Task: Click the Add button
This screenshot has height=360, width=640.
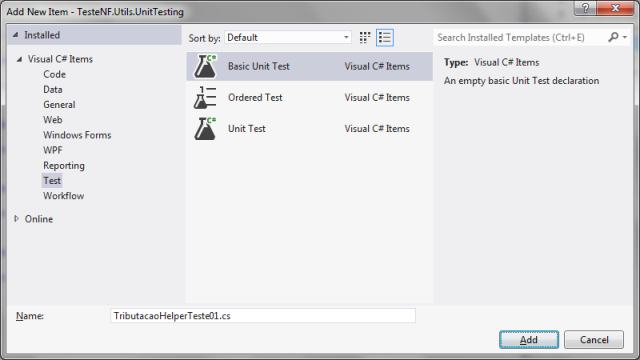Action: (x=529, y=340)
